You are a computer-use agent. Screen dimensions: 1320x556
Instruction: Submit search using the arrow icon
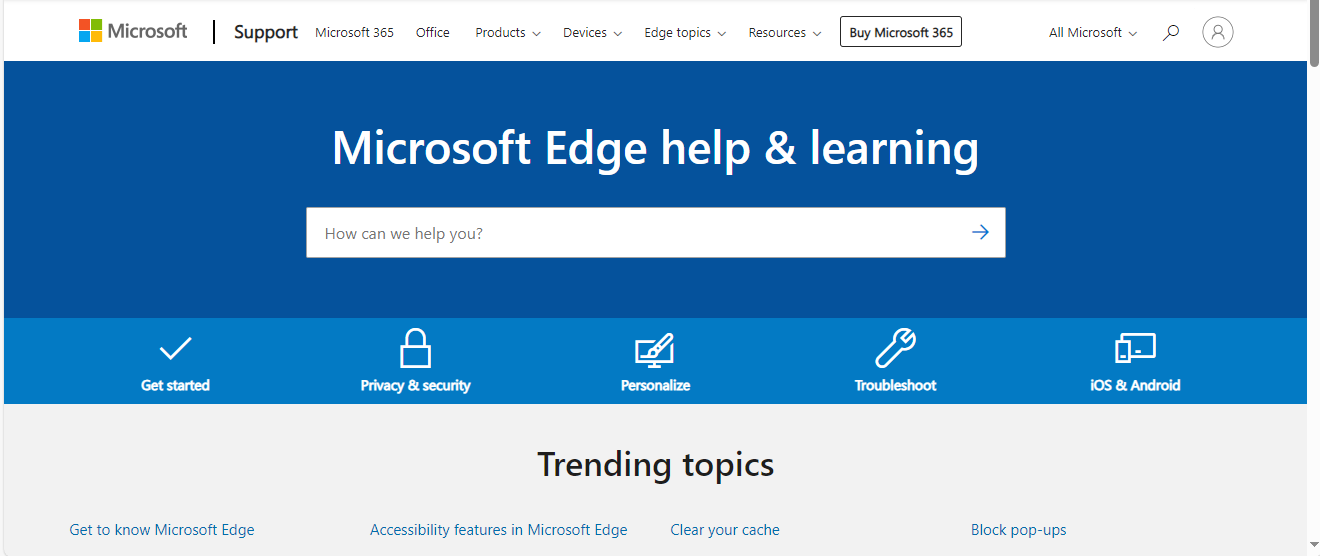tap(980, 232)
